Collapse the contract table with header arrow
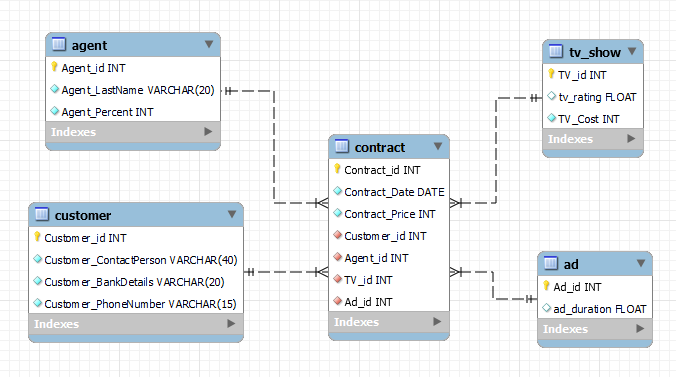This screenshot has width=676, height=377. pyautogui.click(x=438, y=146)
